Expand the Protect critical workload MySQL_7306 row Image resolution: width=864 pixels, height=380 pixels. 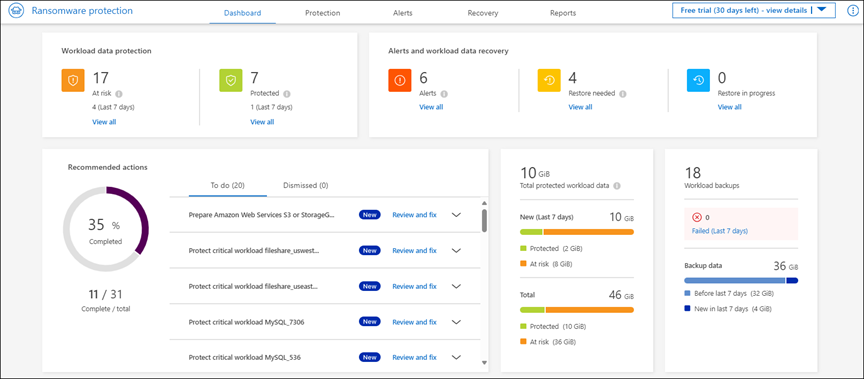(456, 322)
